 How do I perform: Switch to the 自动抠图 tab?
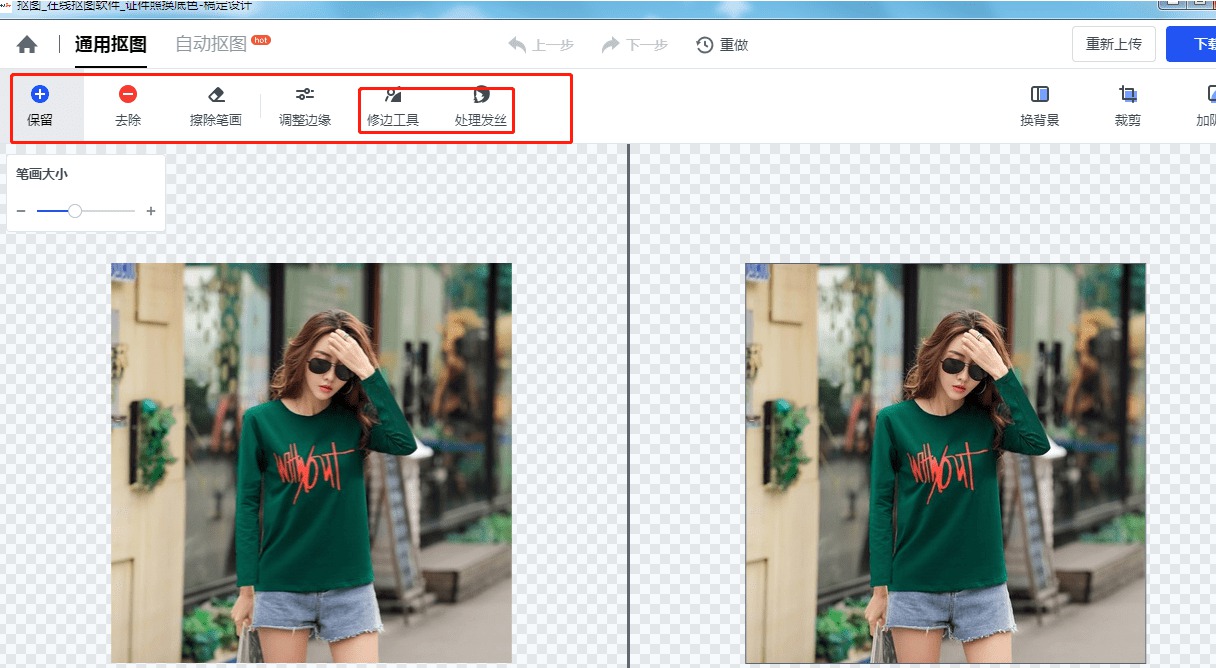click(211, 45)
